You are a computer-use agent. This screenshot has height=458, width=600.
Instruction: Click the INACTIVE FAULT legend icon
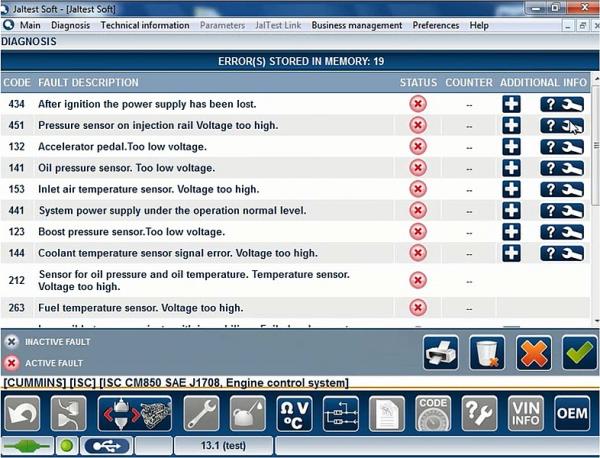(x=12, y=342)
